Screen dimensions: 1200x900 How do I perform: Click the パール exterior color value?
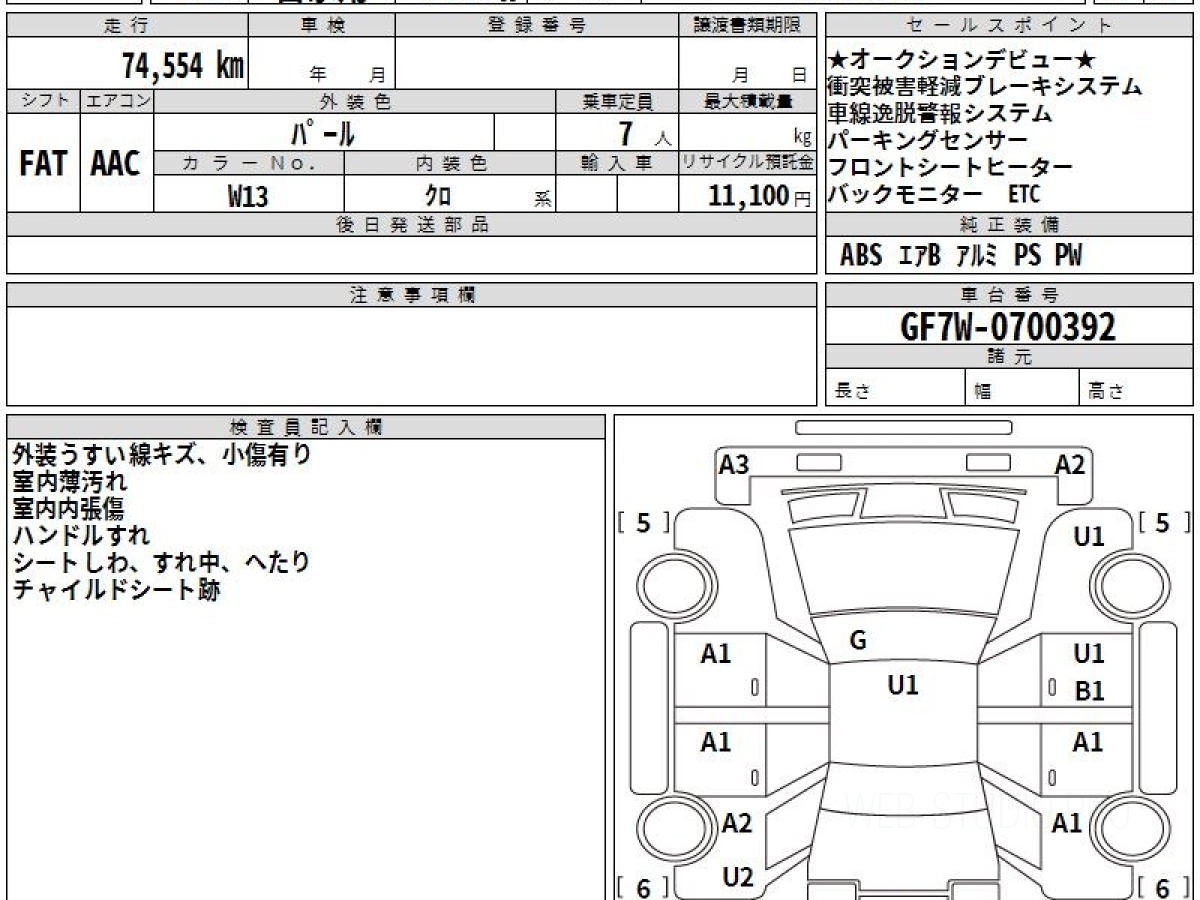click(323, 133)
